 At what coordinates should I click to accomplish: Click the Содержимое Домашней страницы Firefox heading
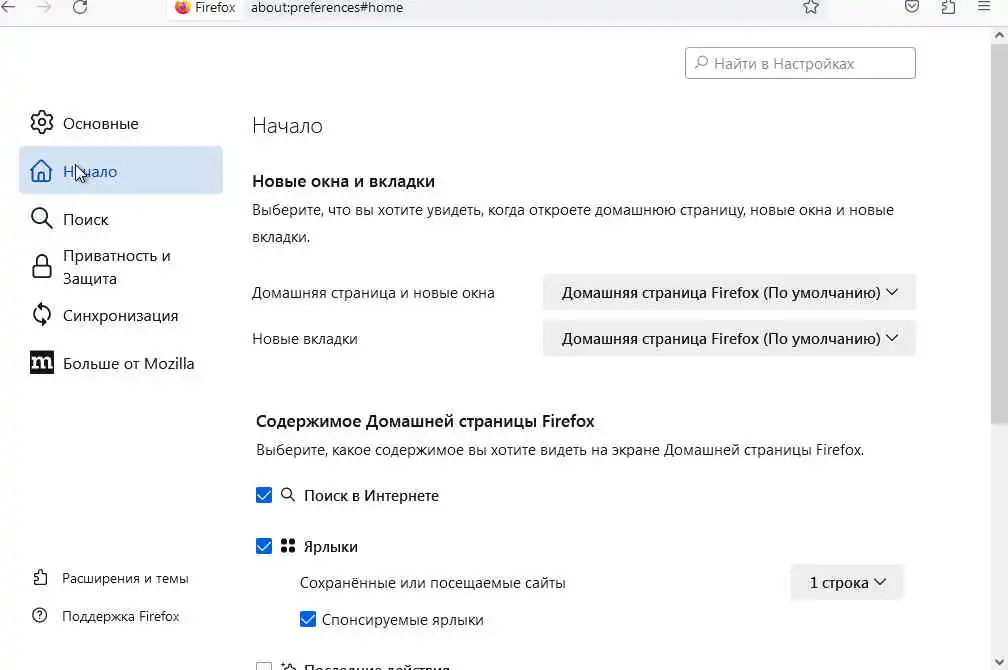tap(425, 421)
